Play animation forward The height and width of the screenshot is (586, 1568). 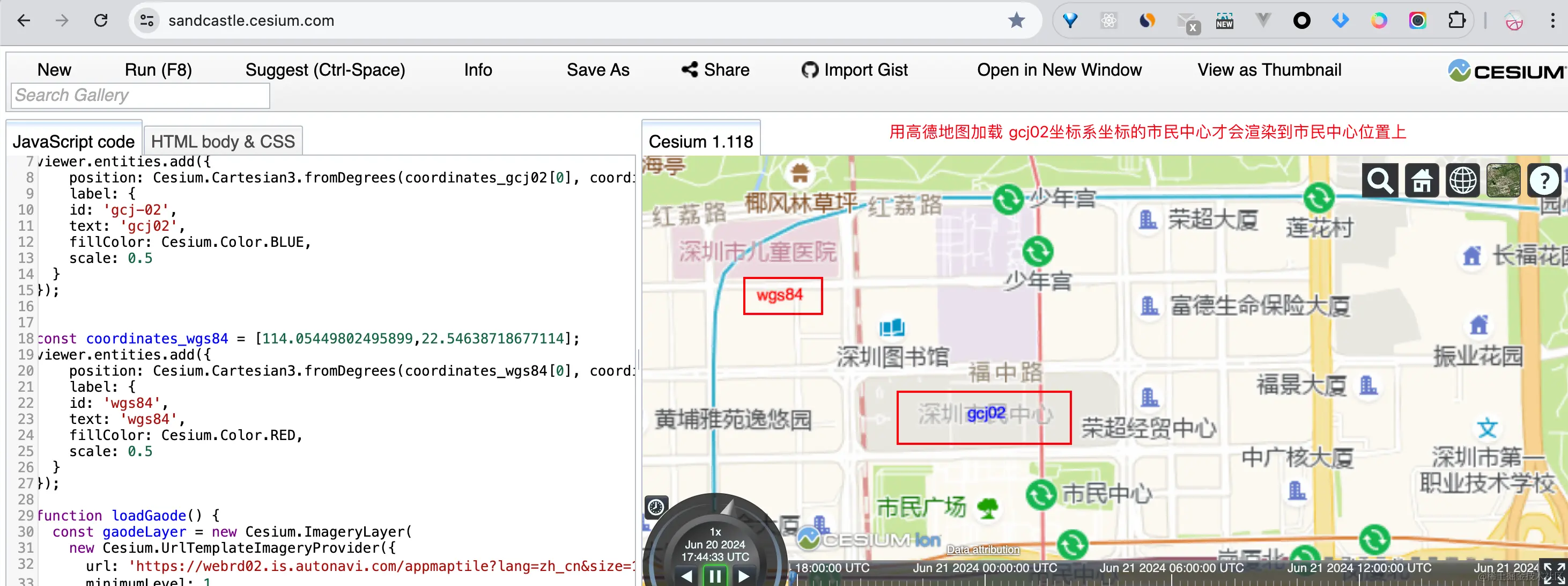(x=744, y=576)
